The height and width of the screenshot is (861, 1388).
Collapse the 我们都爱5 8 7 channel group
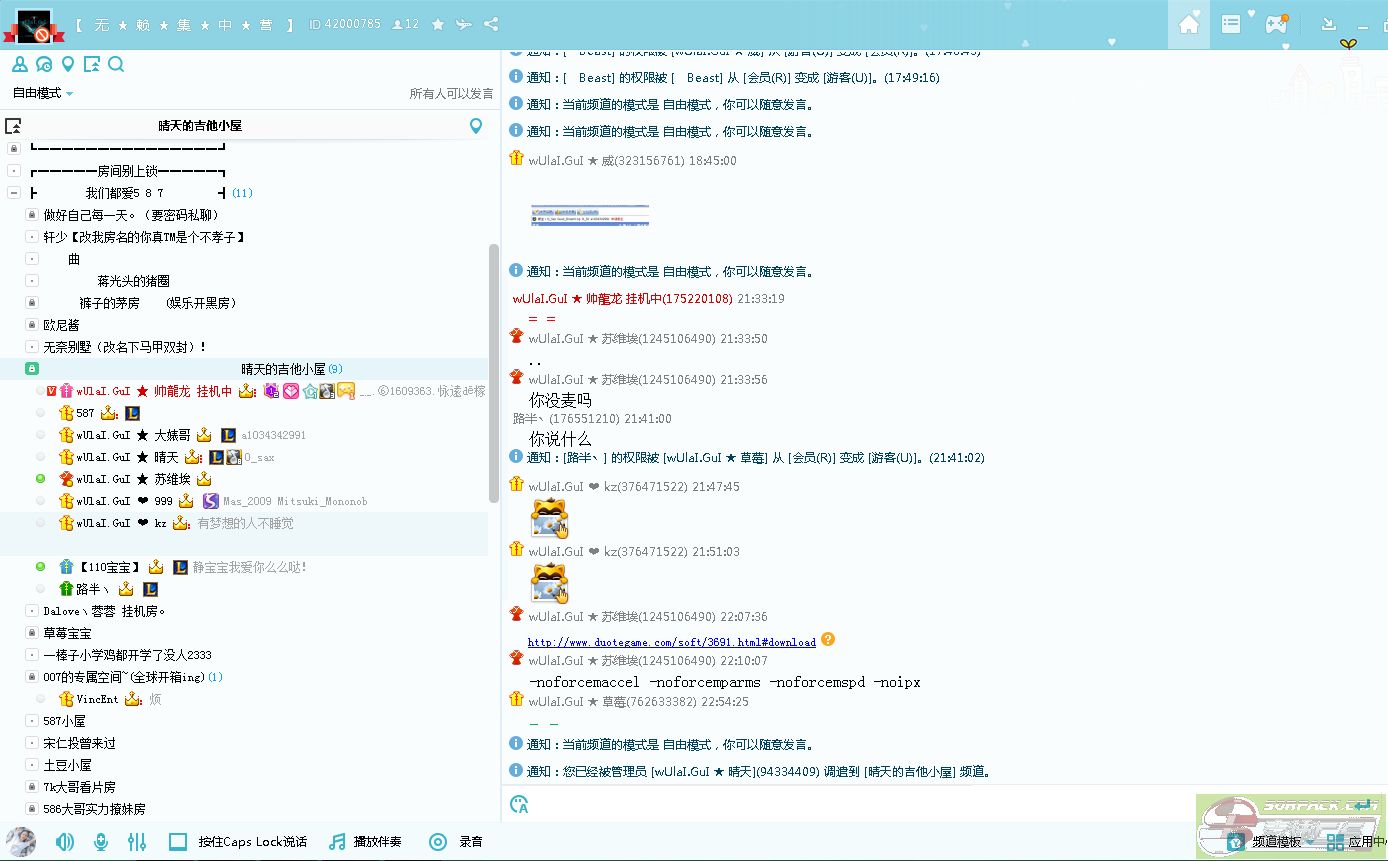click(x=14, y=193)
